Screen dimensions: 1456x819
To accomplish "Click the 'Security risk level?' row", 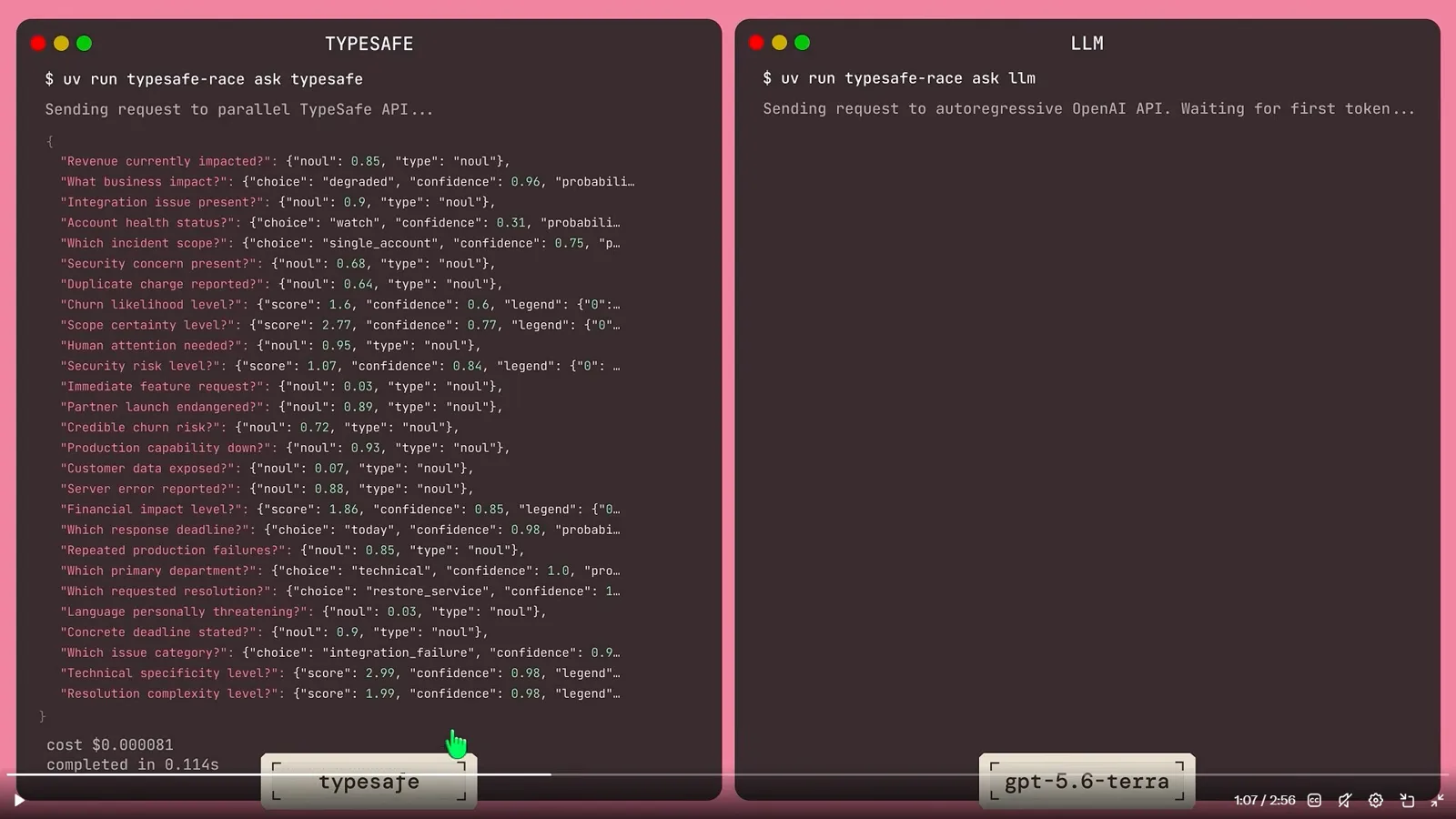I will coord(340,366).
